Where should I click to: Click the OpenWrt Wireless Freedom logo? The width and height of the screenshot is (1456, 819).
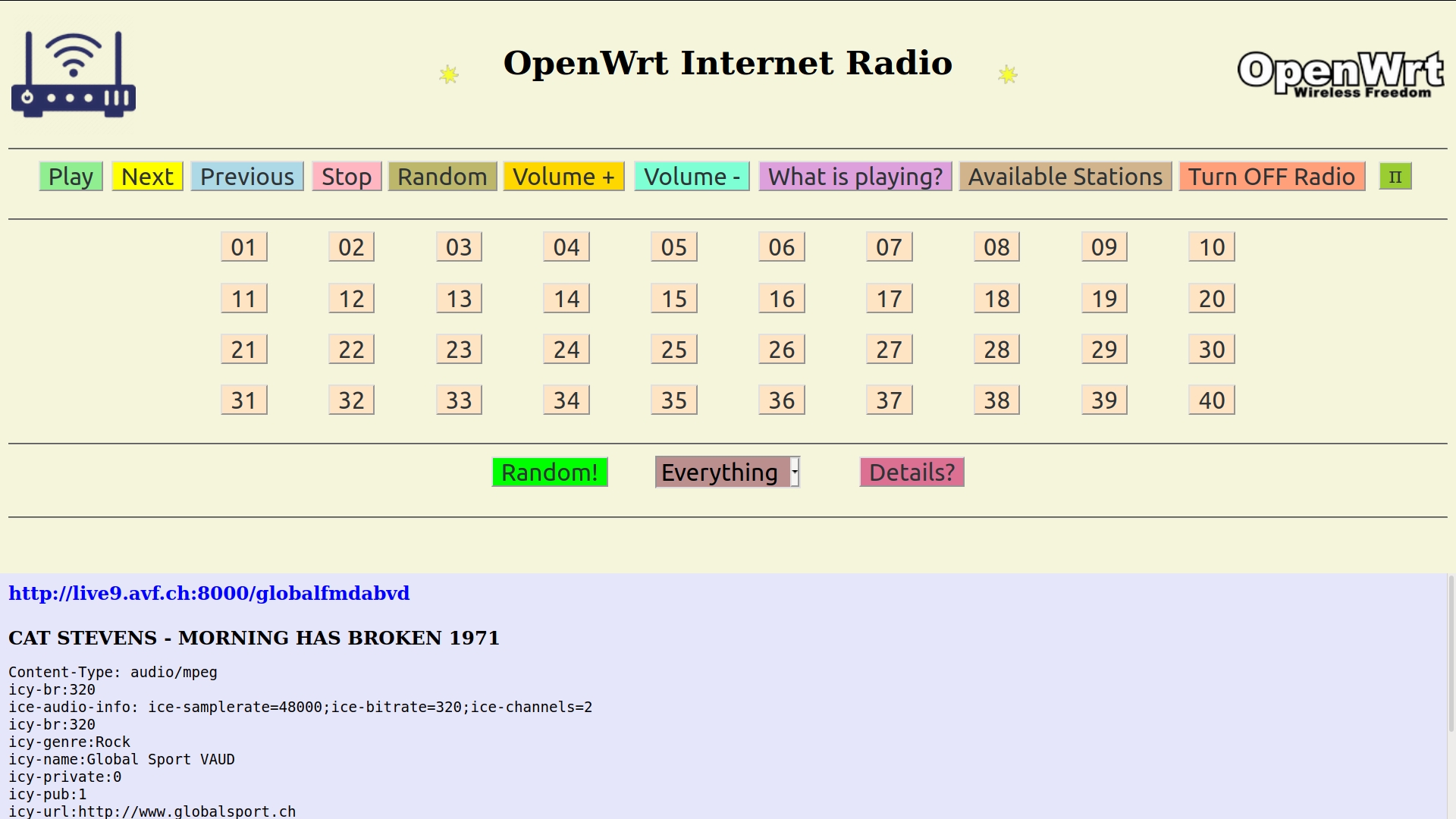point(1340,74)
